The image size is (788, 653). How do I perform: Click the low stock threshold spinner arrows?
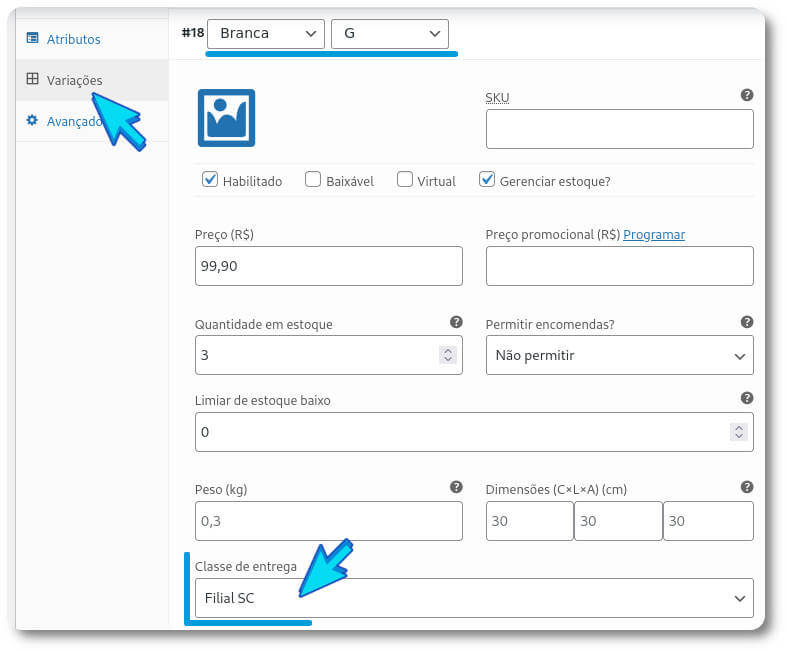point(739,432)
